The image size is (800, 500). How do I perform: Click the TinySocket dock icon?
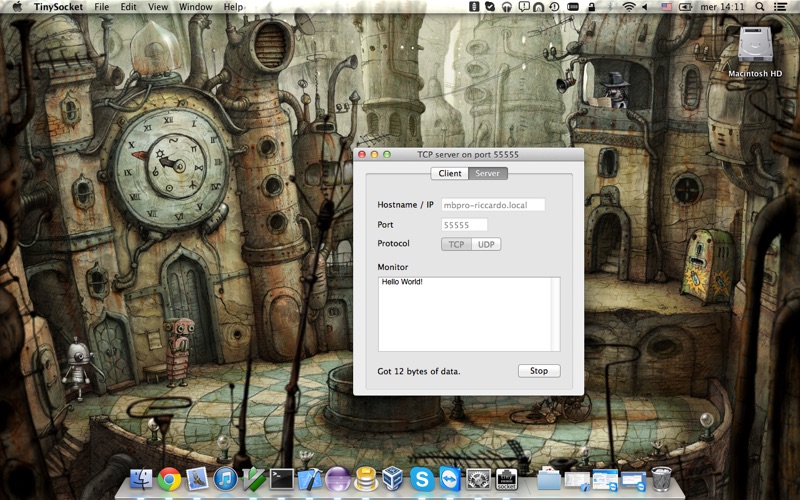click(x=506, y=480)
